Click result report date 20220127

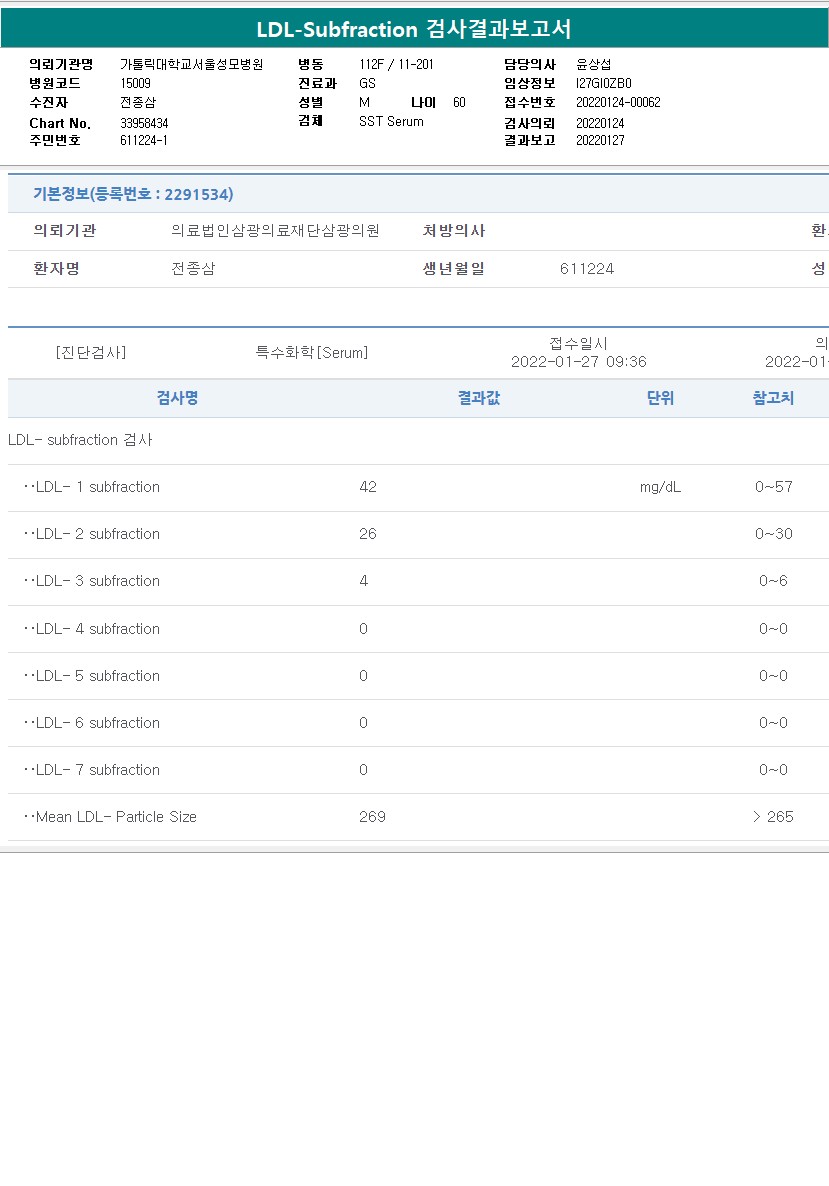600,141
